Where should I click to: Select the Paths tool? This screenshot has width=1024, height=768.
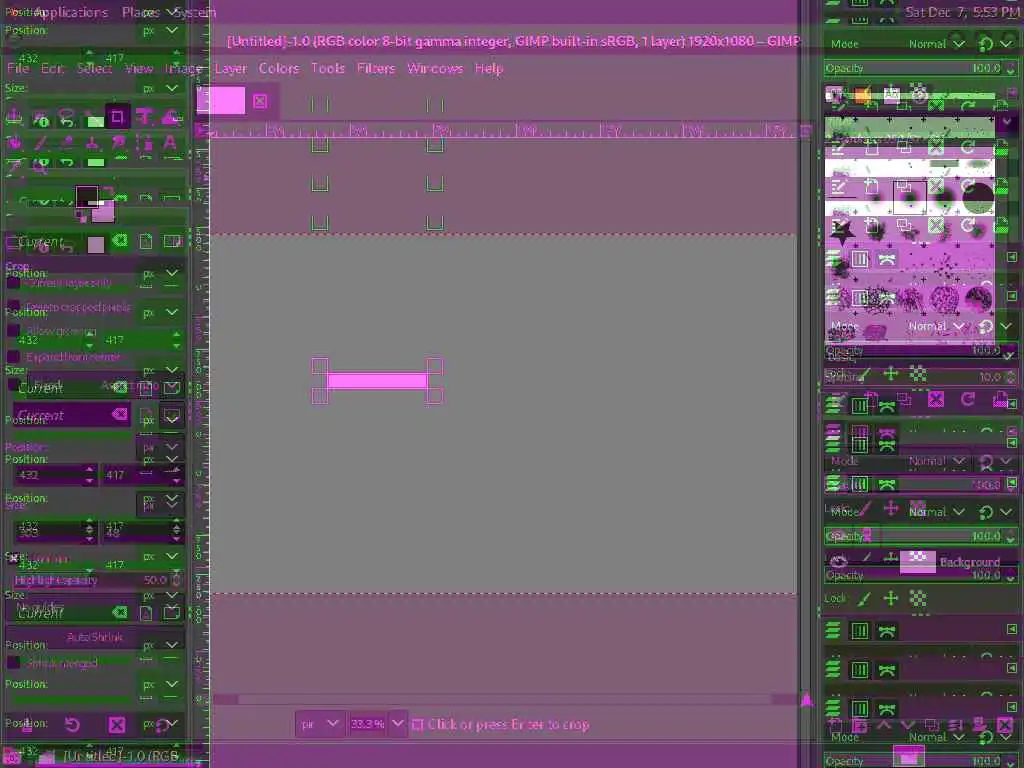pos(144,142)
